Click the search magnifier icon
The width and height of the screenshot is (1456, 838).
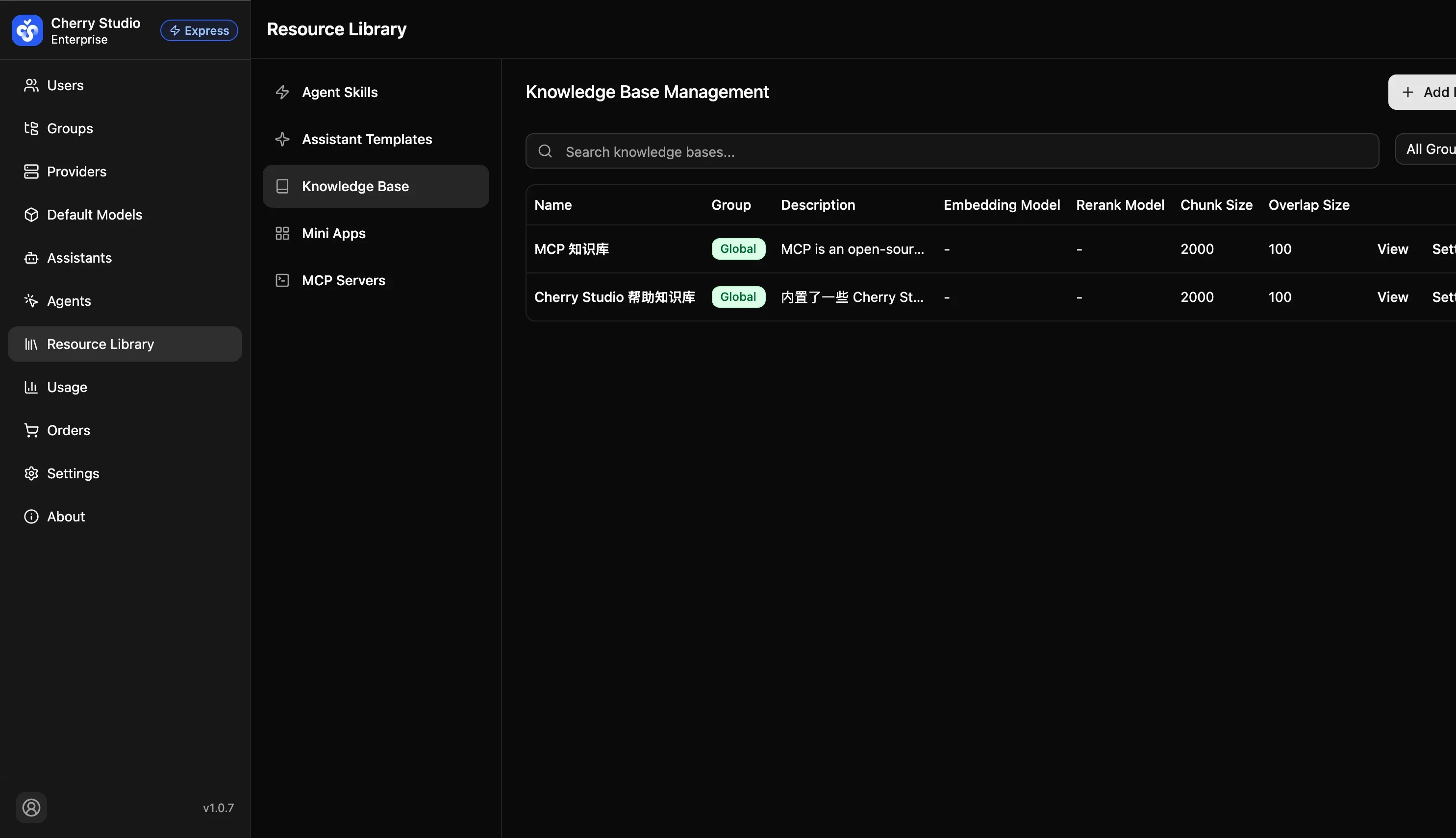pyautogui.click(x=545, y=151)
